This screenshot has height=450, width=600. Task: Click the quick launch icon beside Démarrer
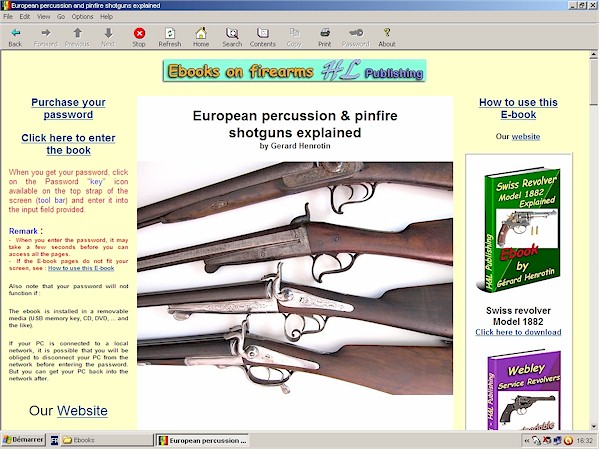pos(54,440)
